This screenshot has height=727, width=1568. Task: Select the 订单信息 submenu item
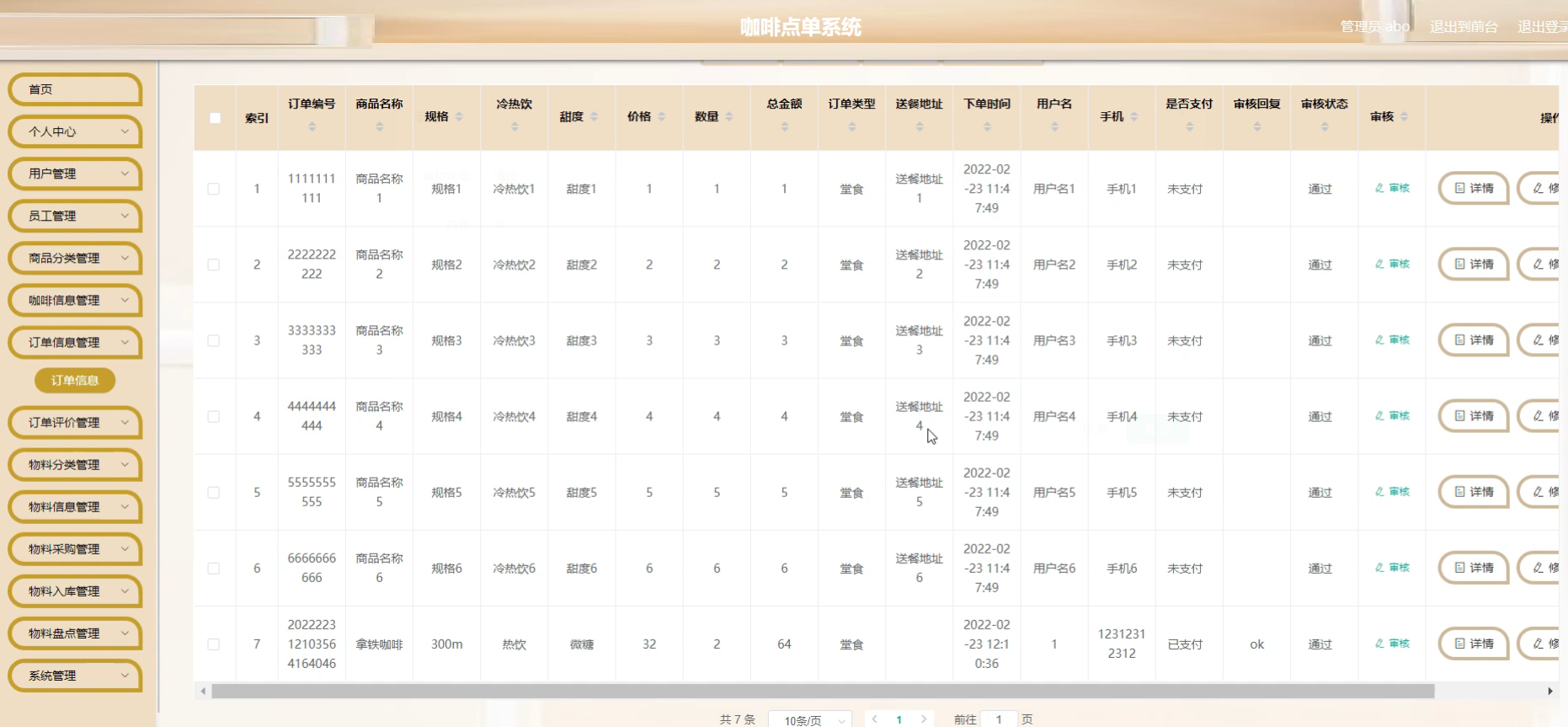(x=75, y=381)
